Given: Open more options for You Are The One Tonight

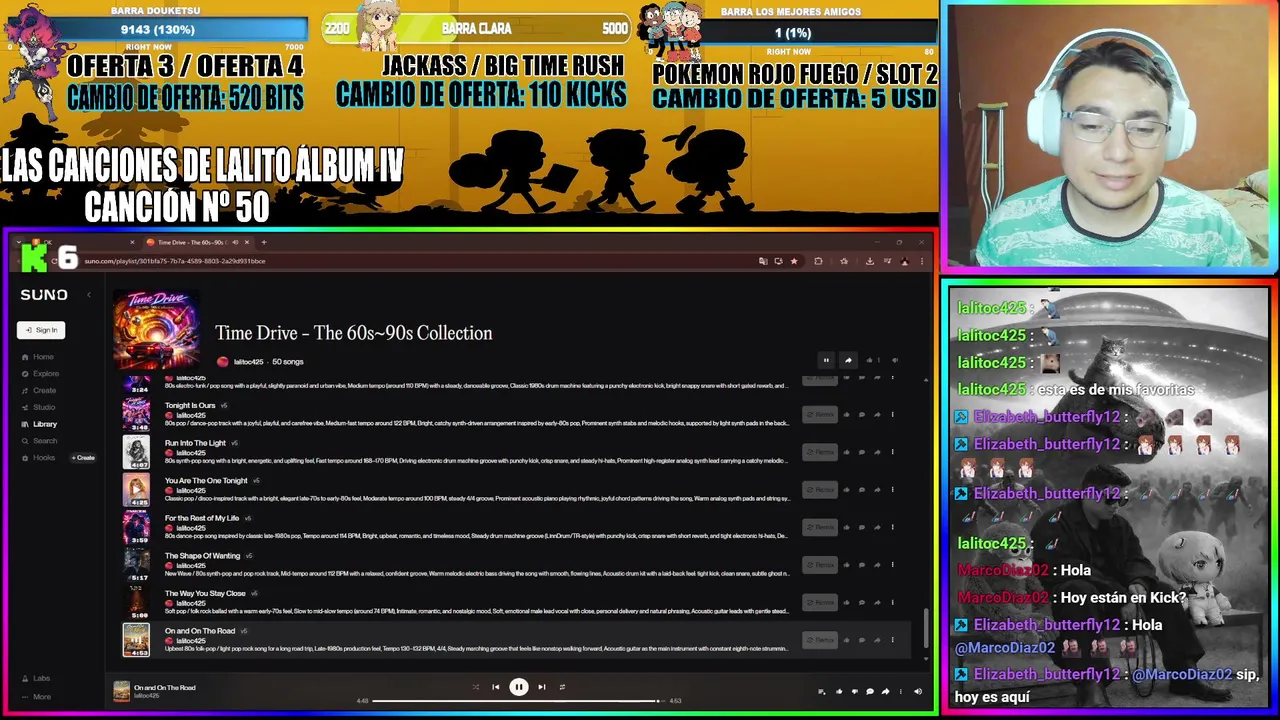Looking at the screenshot, I should click(893, 489).
